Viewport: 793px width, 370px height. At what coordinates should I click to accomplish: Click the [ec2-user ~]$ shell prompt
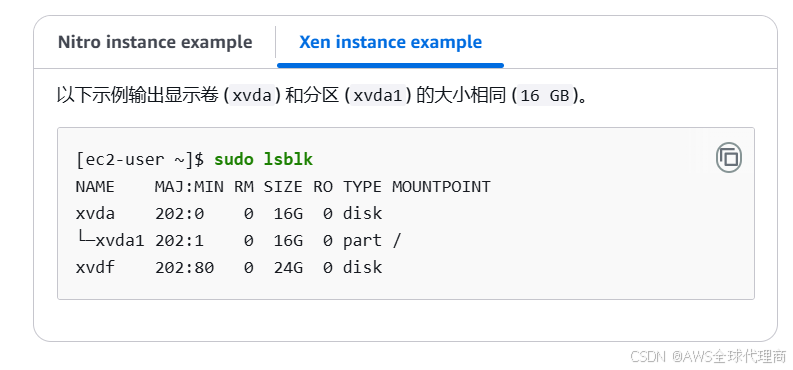click(140, 160)
